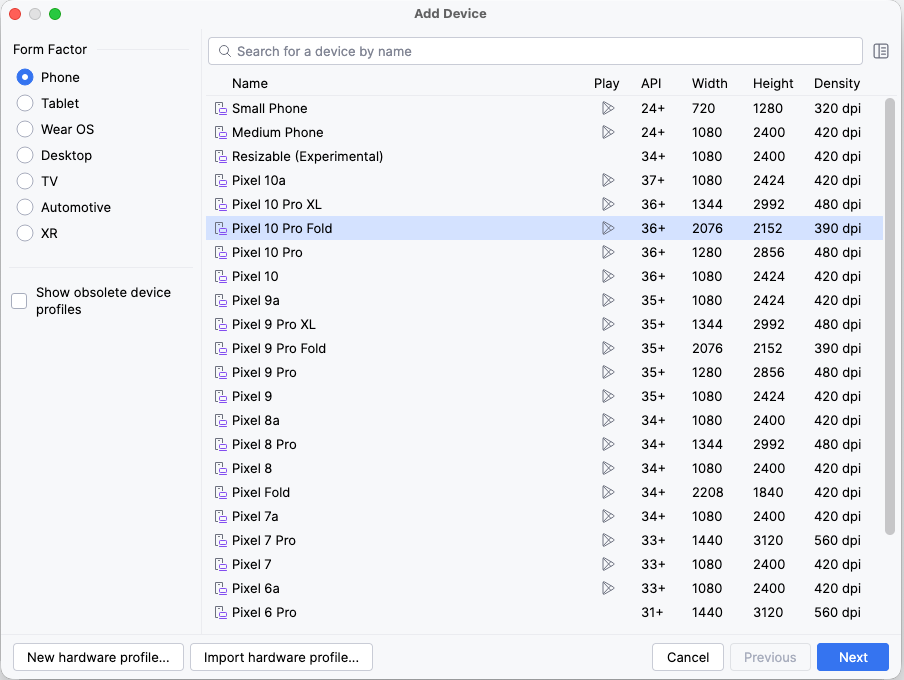This screenshot has width=904, height=680.
Task: Sort by the Height column header
Action: 773,84
